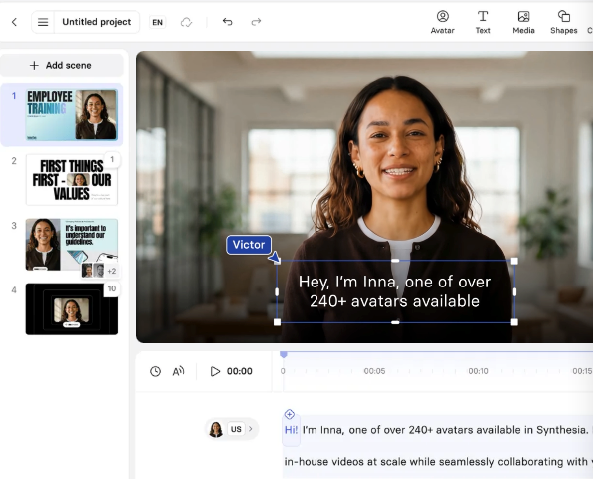Open the Media tool
Viewport: 593px width, 479px height.
coord(523,22)
